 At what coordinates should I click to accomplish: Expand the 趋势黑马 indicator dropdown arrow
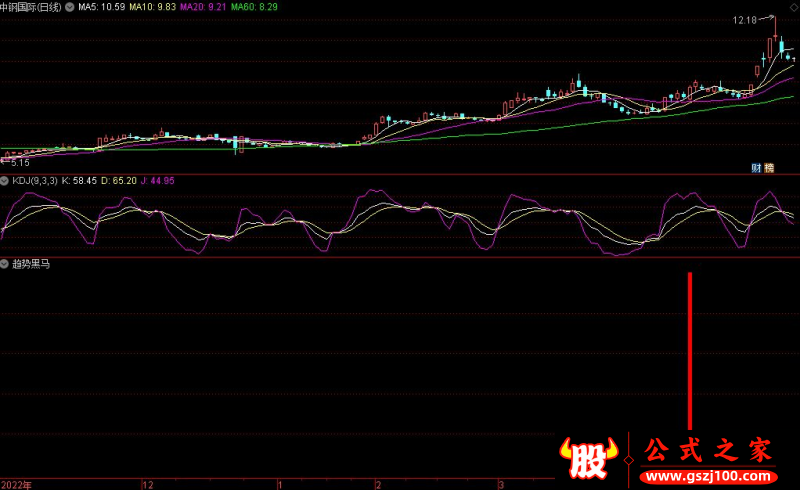(x=5, y=265)
